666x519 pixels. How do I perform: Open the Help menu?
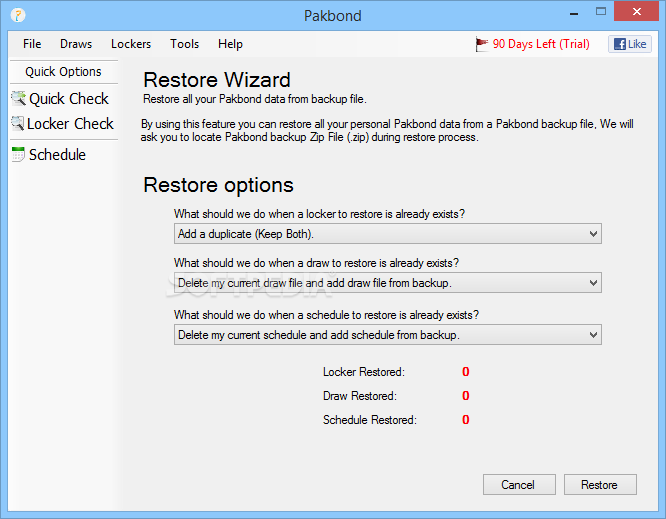[230, 44]
